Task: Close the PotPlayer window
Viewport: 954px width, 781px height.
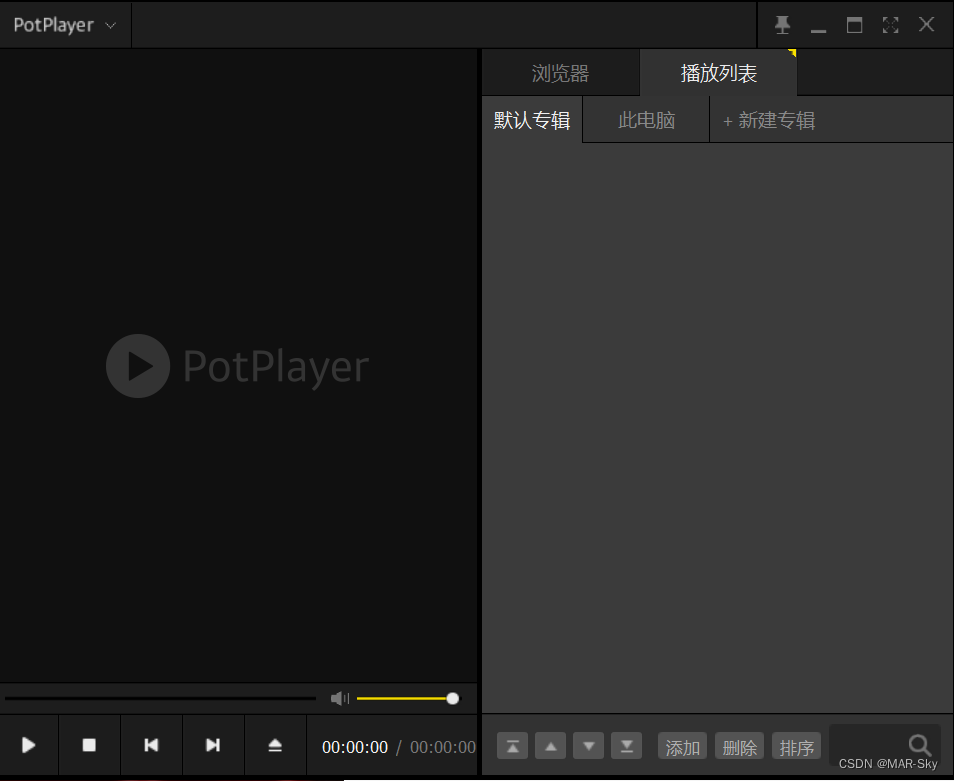Action: pos(927,25)
